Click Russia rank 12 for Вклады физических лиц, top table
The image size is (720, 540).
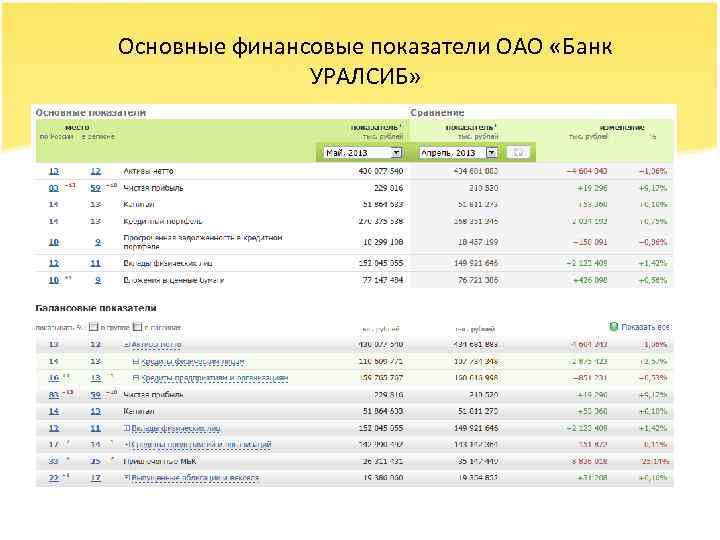coord(54,263)
